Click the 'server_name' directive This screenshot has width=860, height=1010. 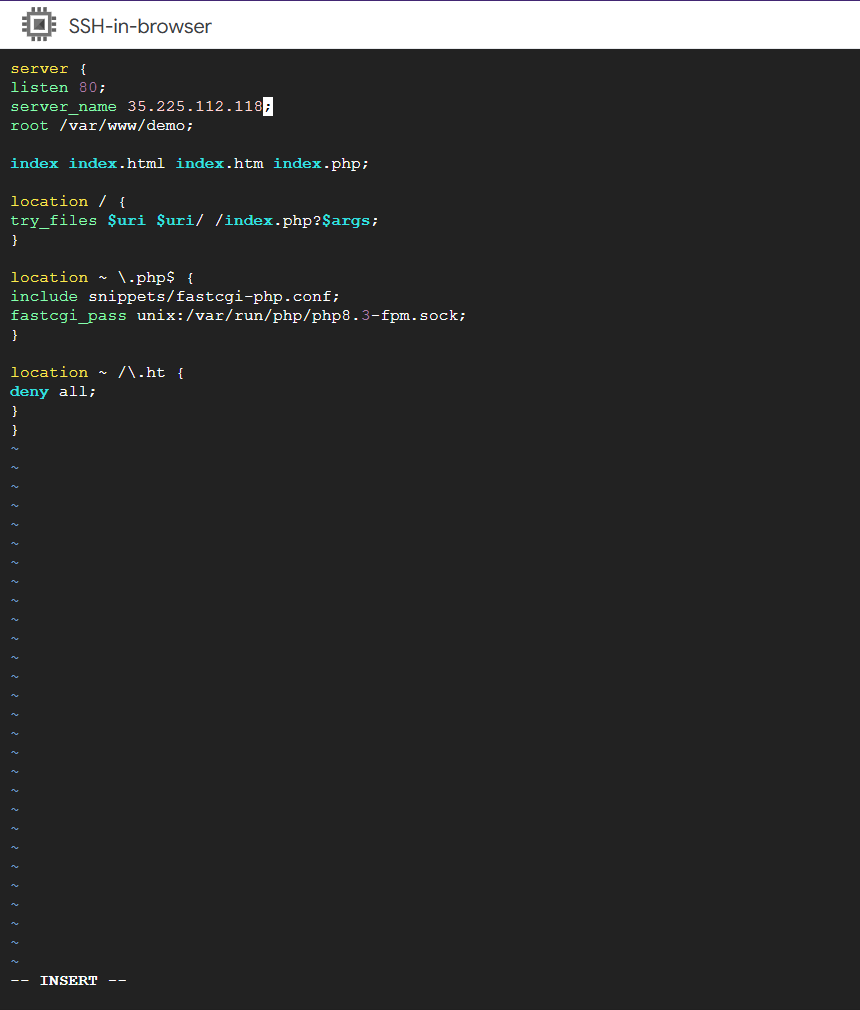(x=63, y=107)
